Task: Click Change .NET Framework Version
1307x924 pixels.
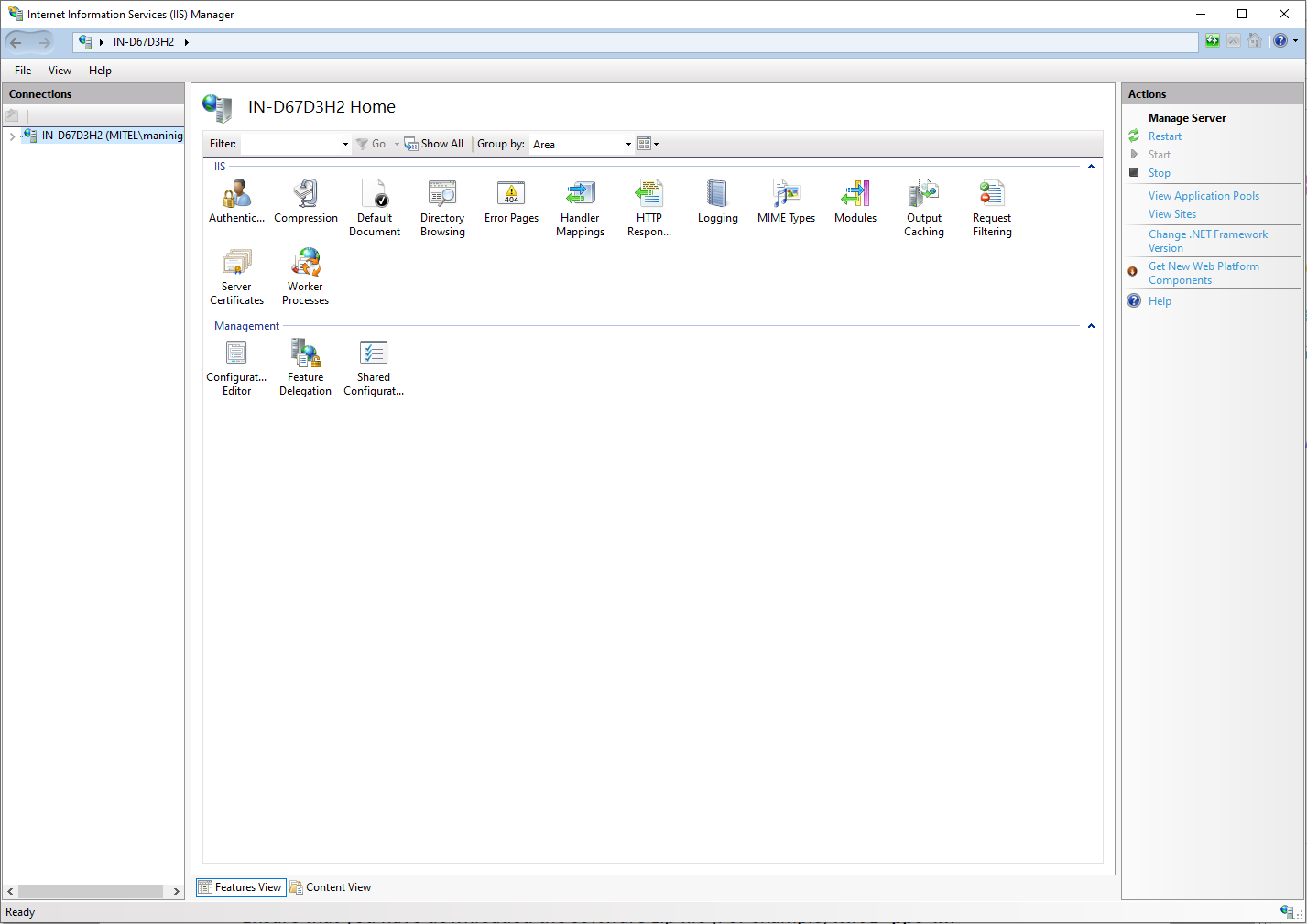Action: (x=1208, y=241)
